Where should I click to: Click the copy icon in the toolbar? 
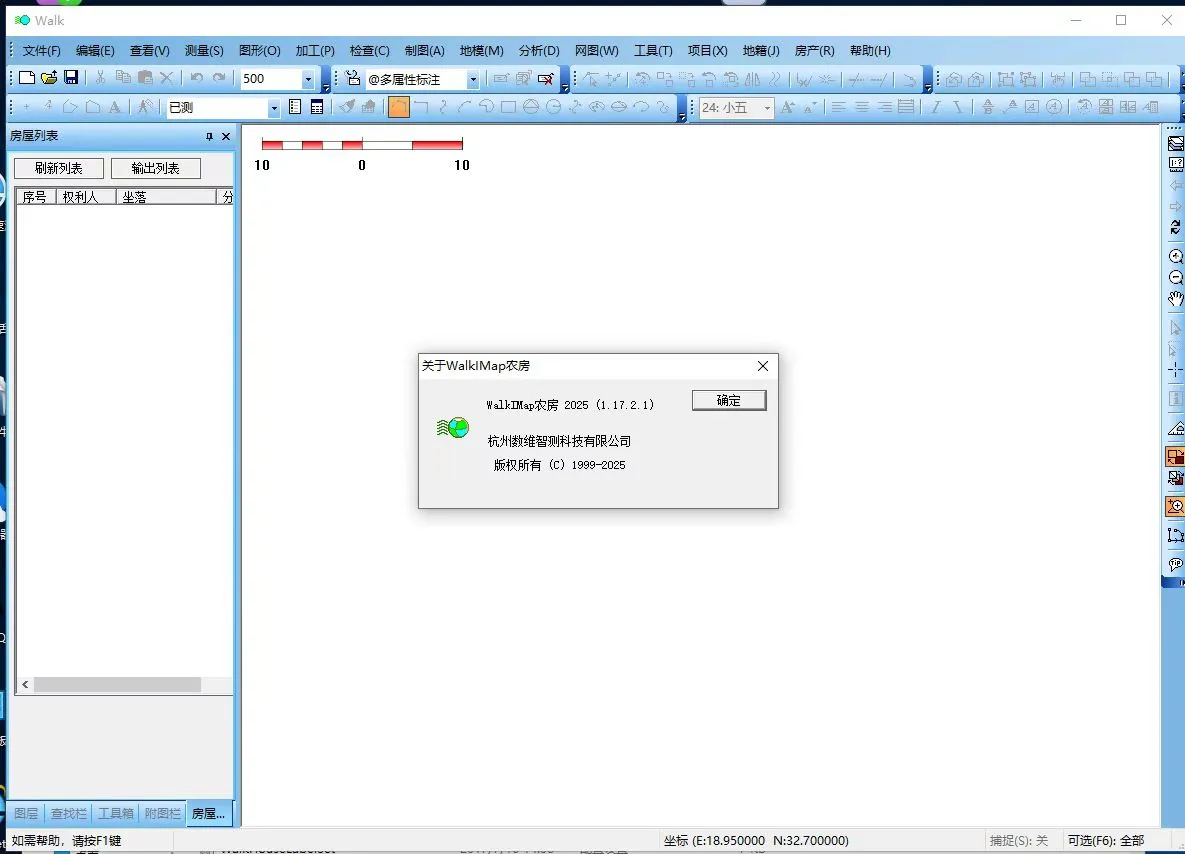(122, 78)
